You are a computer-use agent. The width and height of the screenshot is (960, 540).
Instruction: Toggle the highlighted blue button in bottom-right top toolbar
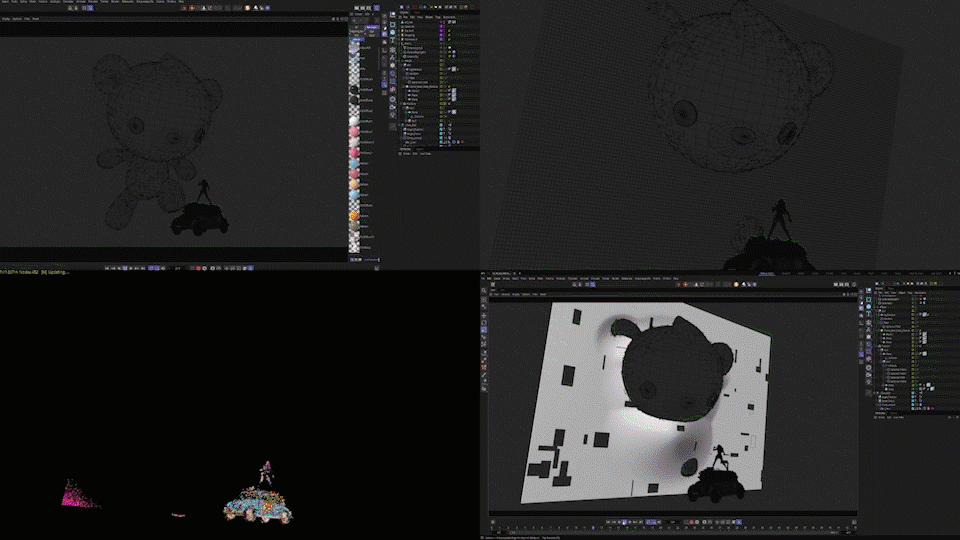tap(593, 284)
